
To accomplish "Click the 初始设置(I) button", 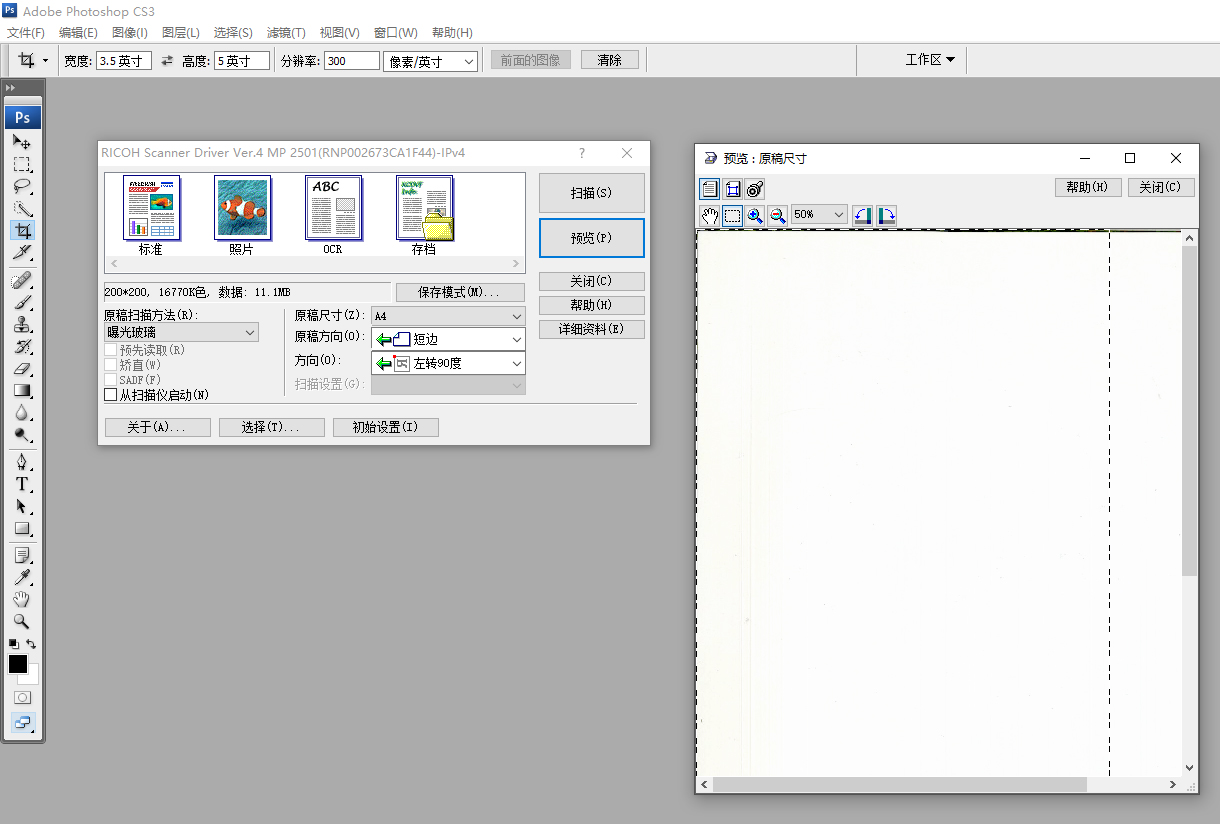I will coord(386,427).
